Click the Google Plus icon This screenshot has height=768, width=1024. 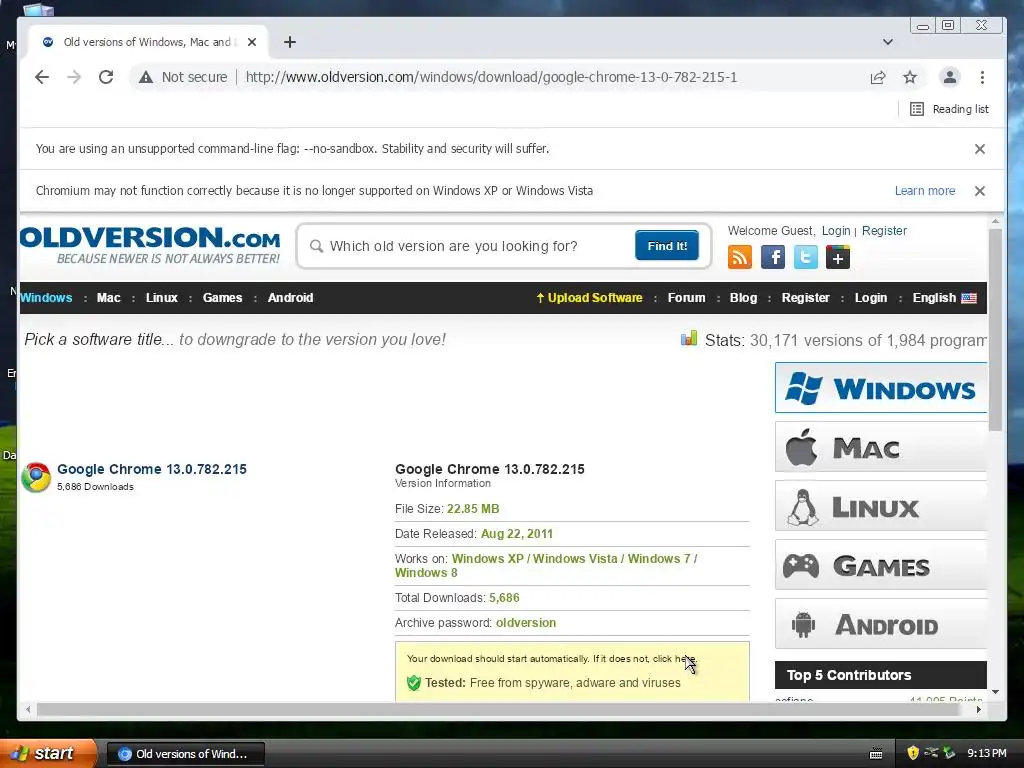(838, 257)
